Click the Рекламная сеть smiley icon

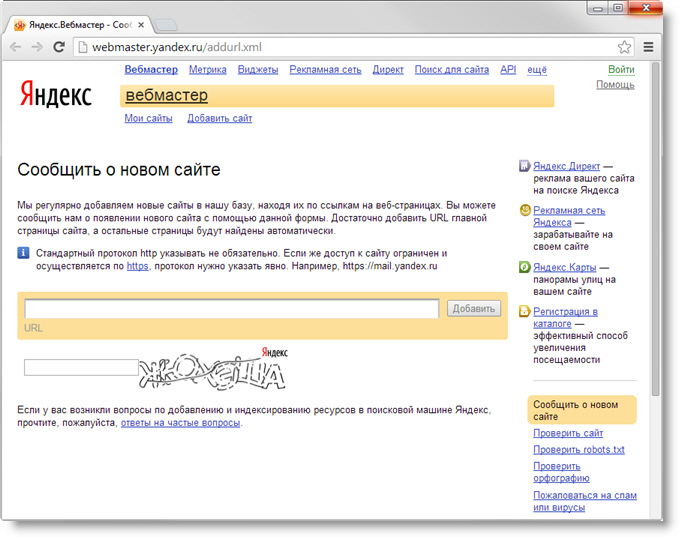click(525, 210)
